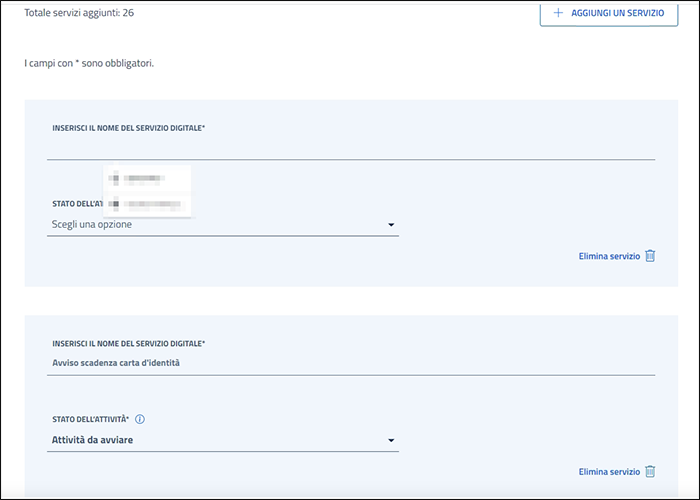Click the 'I campi con * sono obbligatori' note
Screen dimensions: 700x500
89,63
